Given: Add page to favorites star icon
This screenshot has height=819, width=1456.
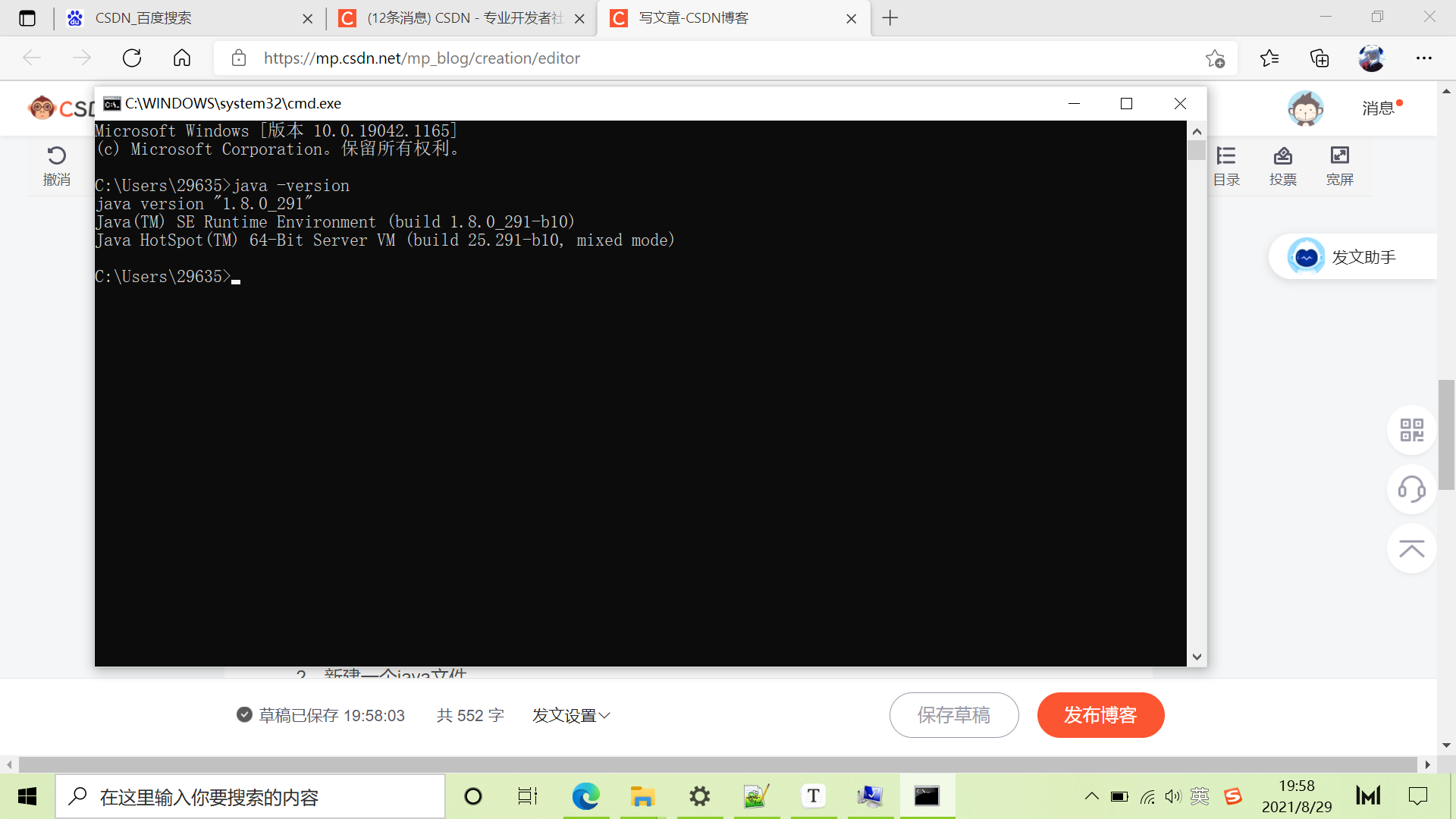Looking at the screenshot, I should (1215, 58).
